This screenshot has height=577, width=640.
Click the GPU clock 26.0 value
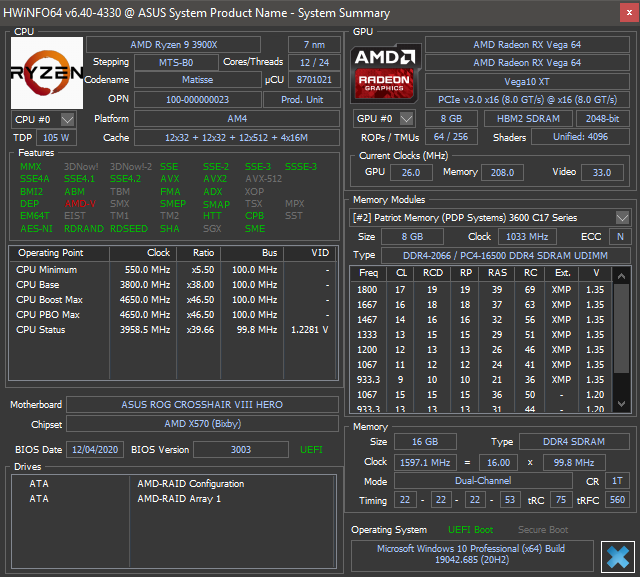click(x=411, y=173)
